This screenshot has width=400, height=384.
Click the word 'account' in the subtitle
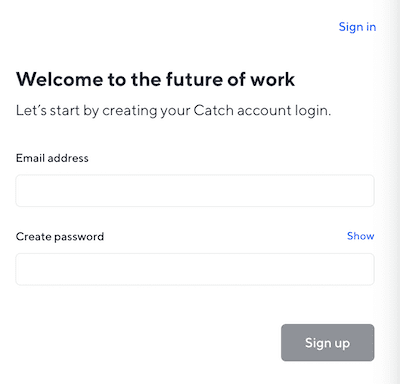click(x=264, y=111)
